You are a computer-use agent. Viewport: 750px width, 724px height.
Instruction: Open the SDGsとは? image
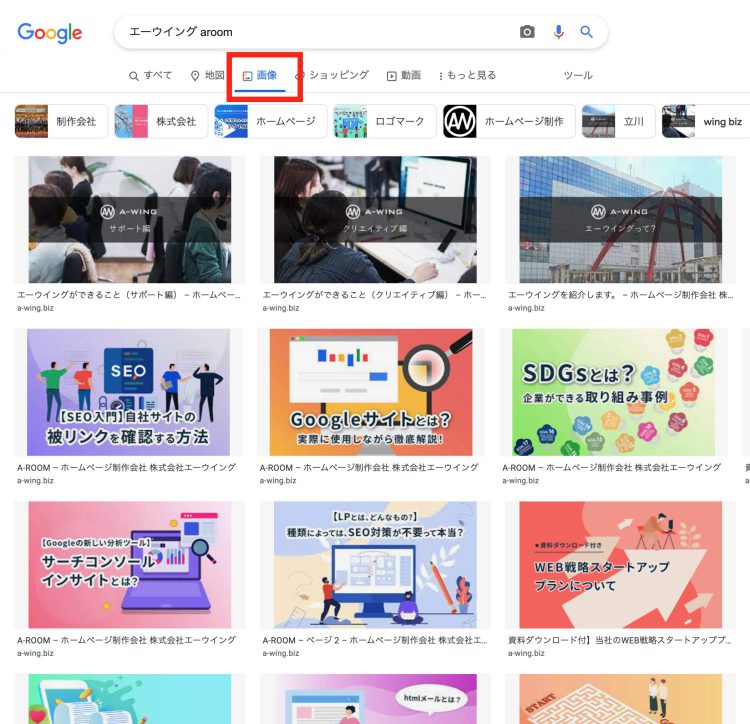tap(614, 392)
